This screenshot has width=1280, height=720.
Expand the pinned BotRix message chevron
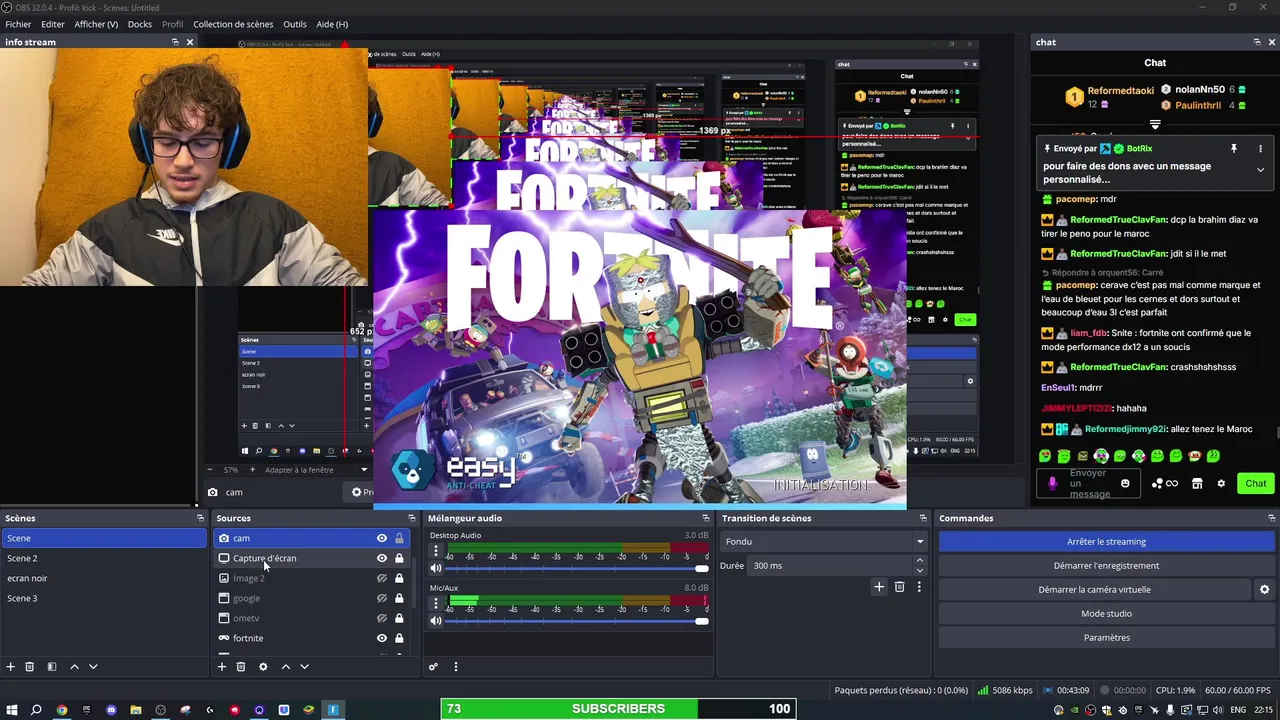click(1260, 170)
